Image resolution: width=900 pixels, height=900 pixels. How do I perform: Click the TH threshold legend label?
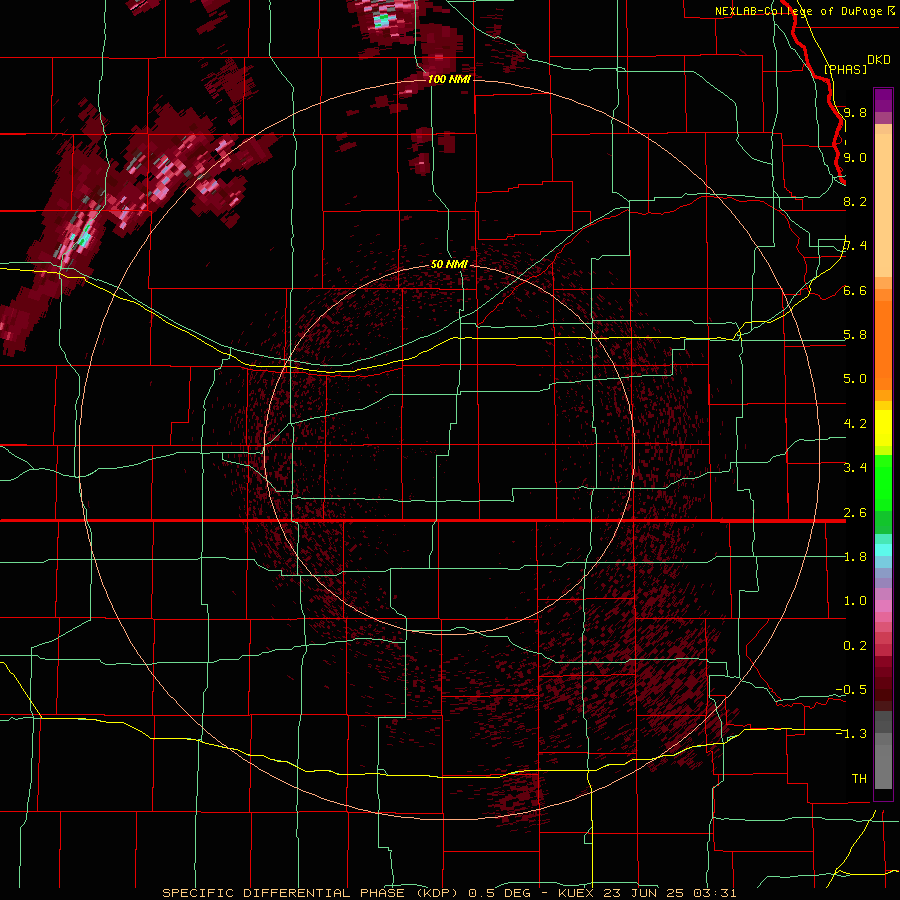(859, 778)
